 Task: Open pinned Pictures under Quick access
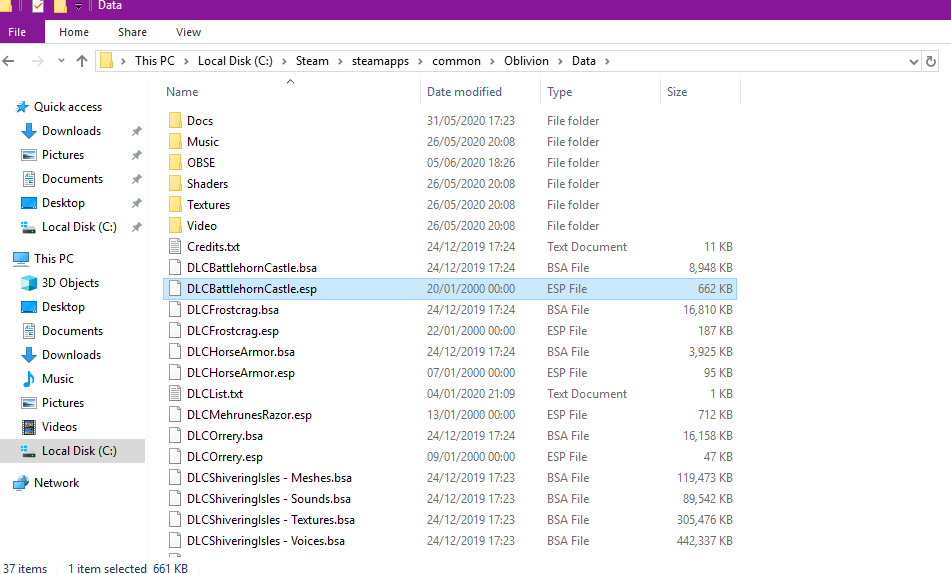(x=62, y=155)
